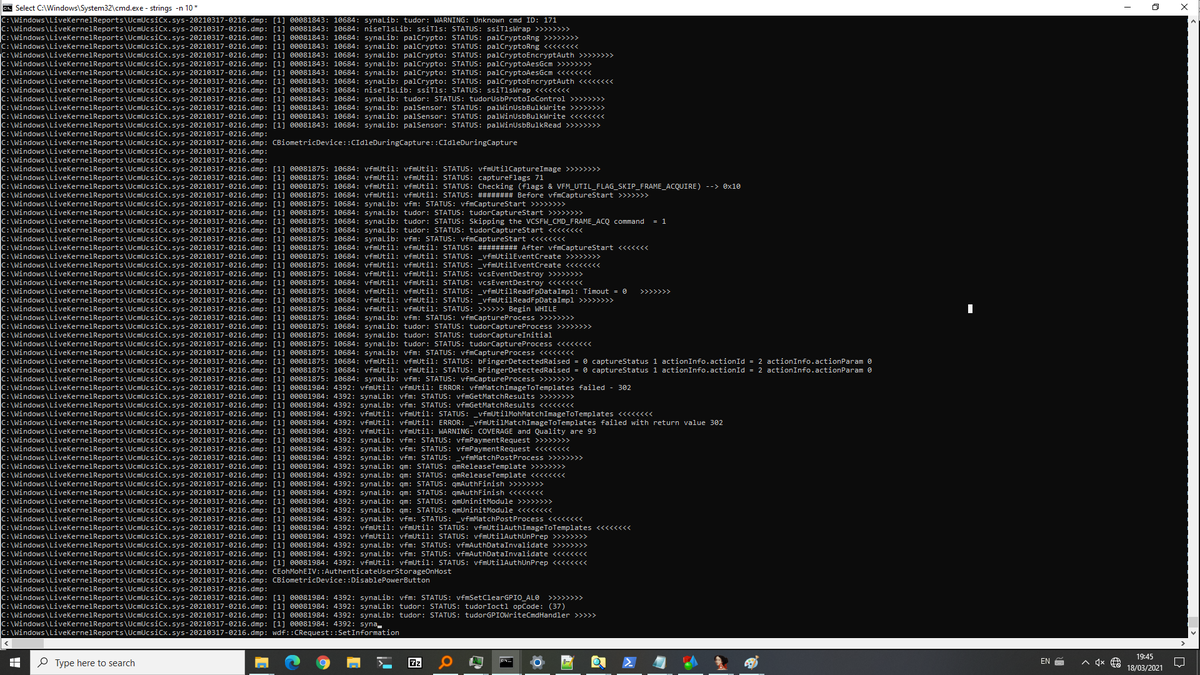The image size is (1200, 675).
Task: Click the horizontal scrollbar left arrow
Action: point(6,643)
